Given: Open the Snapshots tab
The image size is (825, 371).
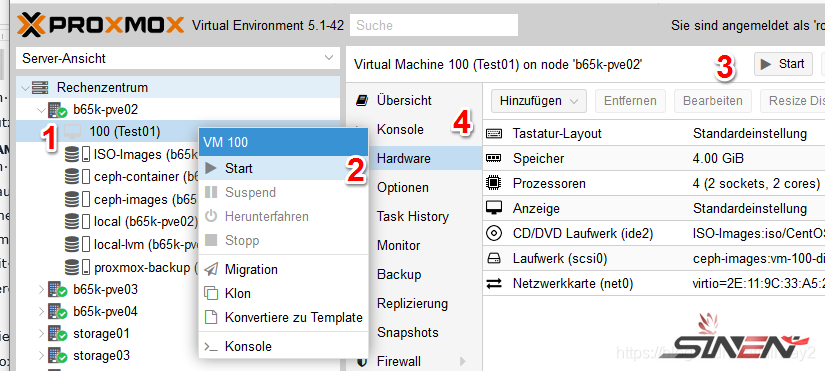Looking at the screenshot, I should click(414, 333).
